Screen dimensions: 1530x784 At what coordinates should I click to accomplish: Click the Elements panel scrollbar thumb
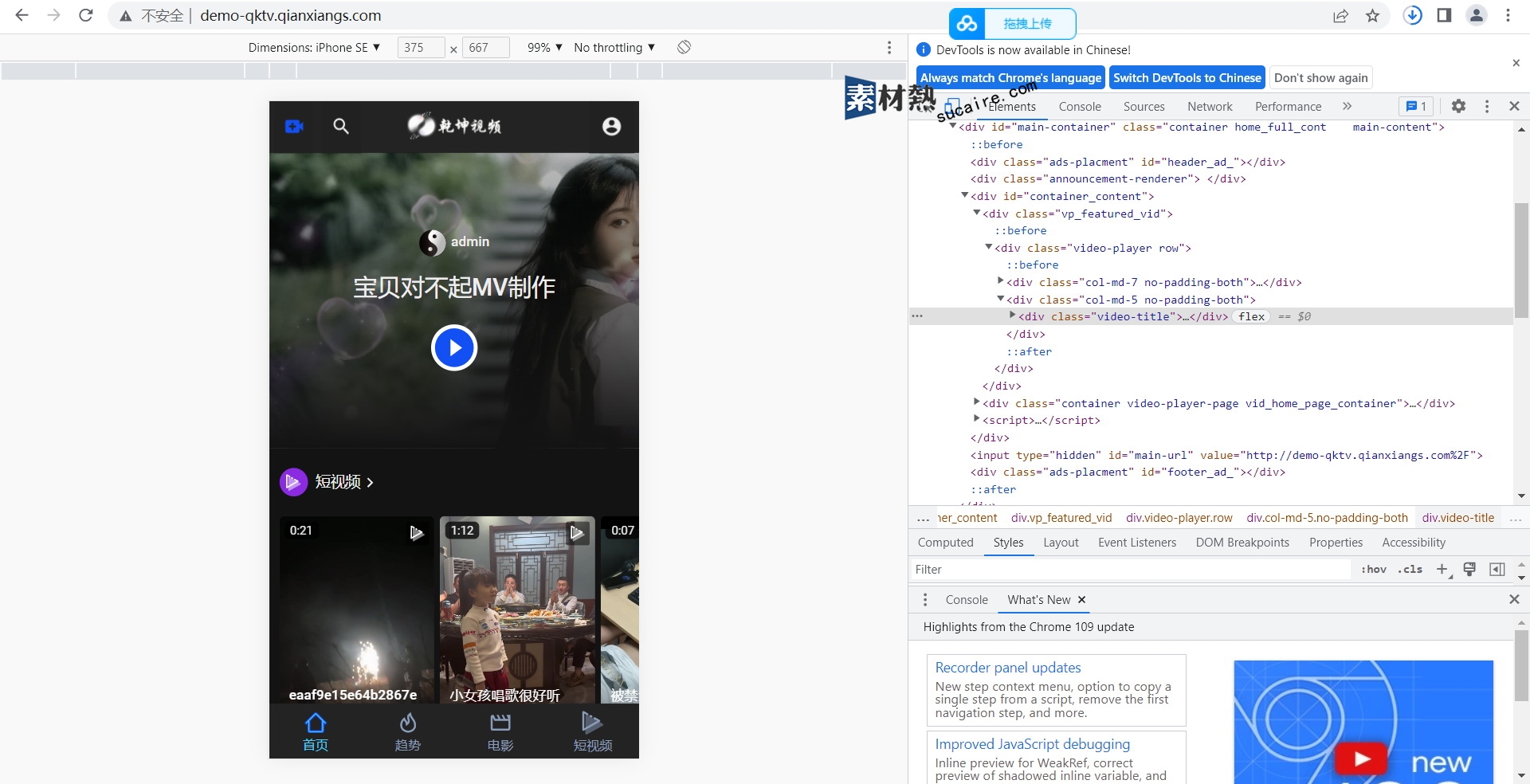click(1521, 261)
